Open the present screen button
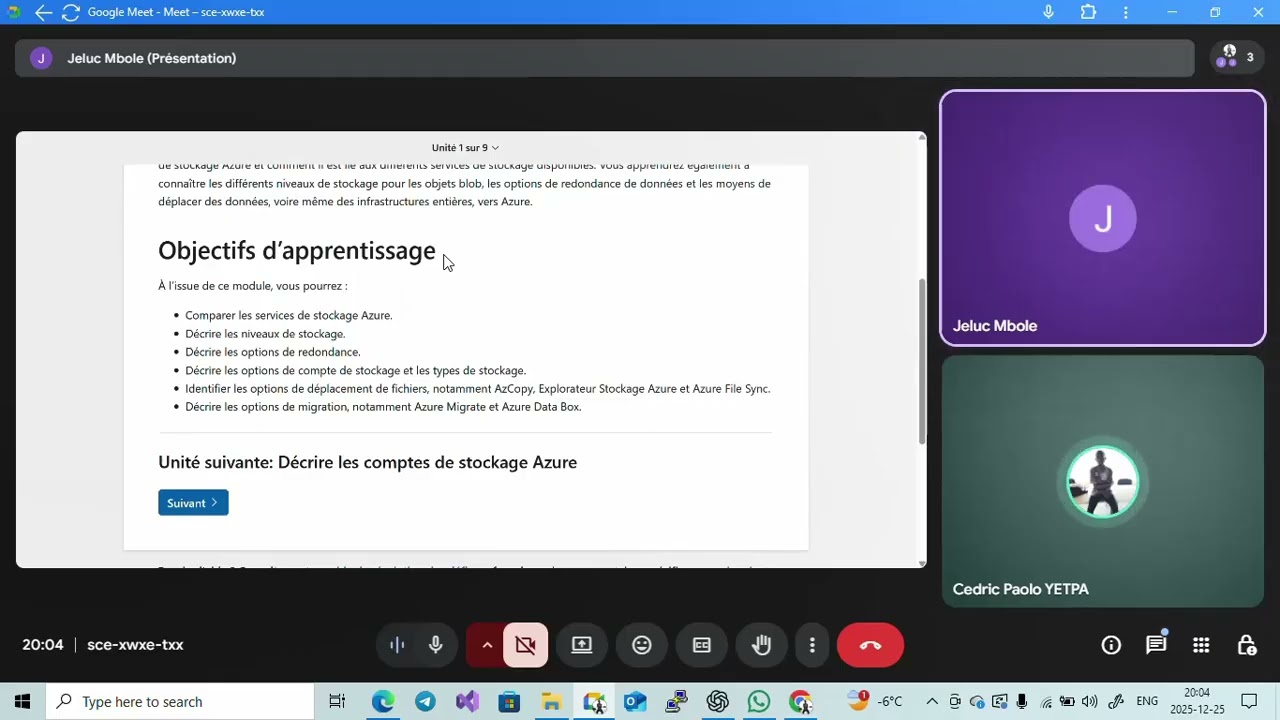Viewport: 1280px width, 720px height. coord(582,645)
